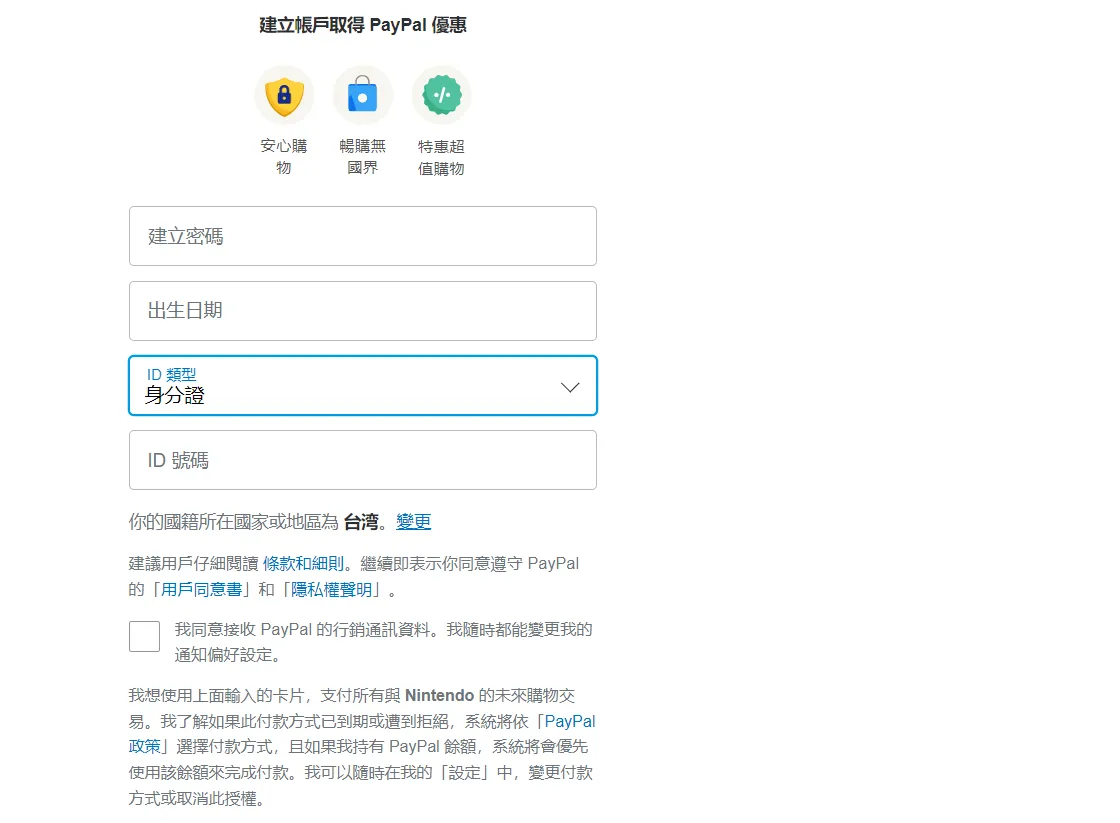Click the 變更 link to change nationality
The width and height of the screenshot is (1120, 823).
click(x=414, y=522)
